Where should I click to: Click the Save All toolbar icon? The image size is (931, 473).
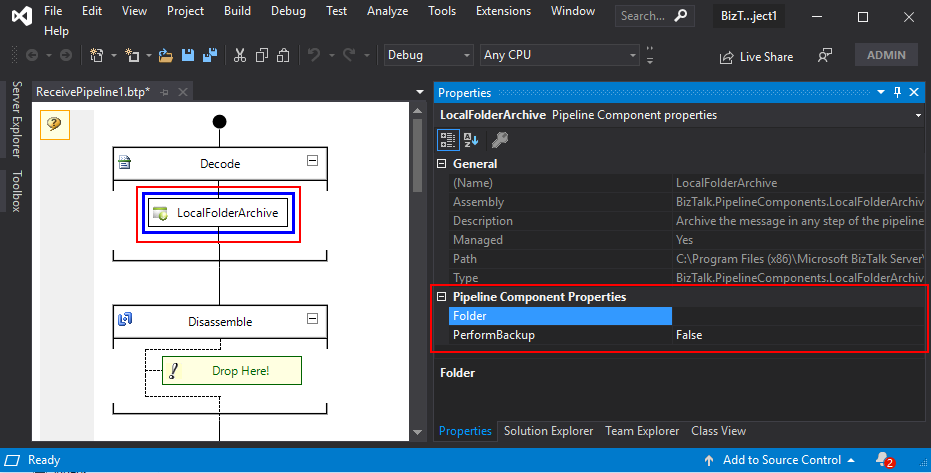(x=213, y=56)
